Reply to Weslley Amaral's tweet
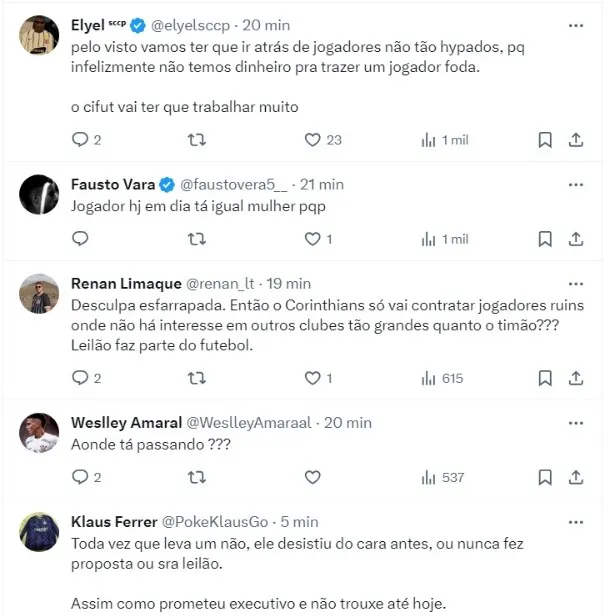The image size is (611, 616). (x=81, y=477)
